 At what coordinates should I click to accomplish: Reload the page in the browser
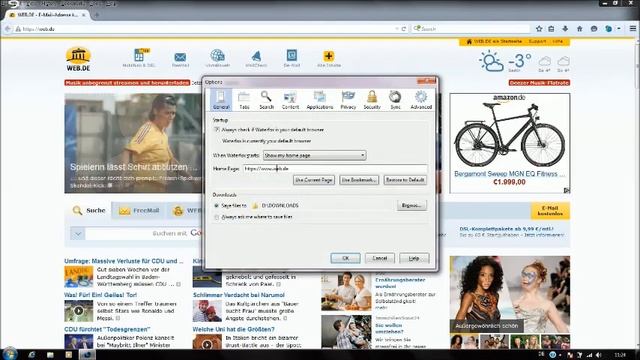click(x=404, y=29)
